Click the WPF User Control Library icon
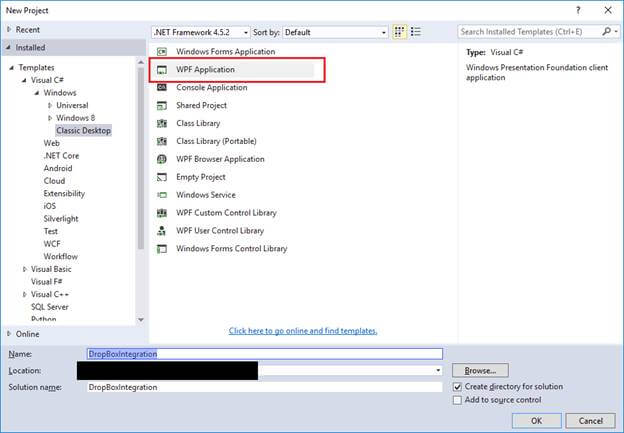 point(162,231)
